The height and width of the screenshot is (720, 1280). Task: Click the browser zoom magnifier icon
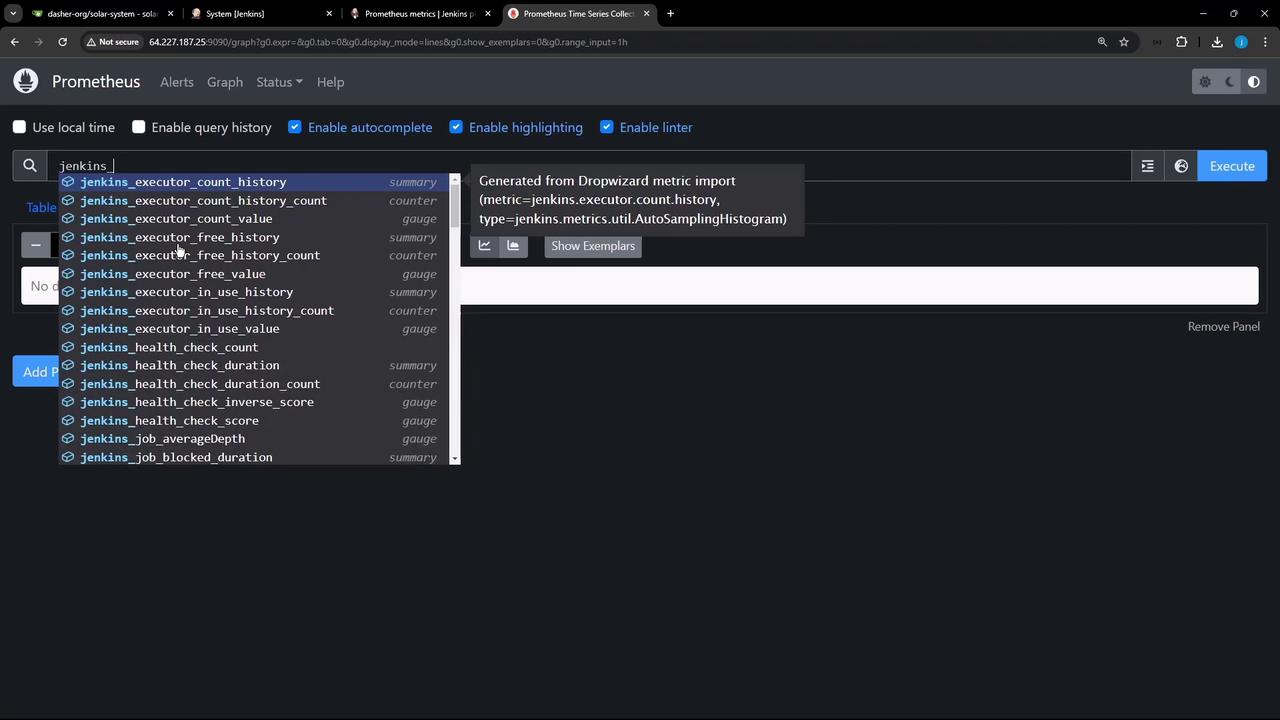pyautogui.click(x=1102, y=42)
